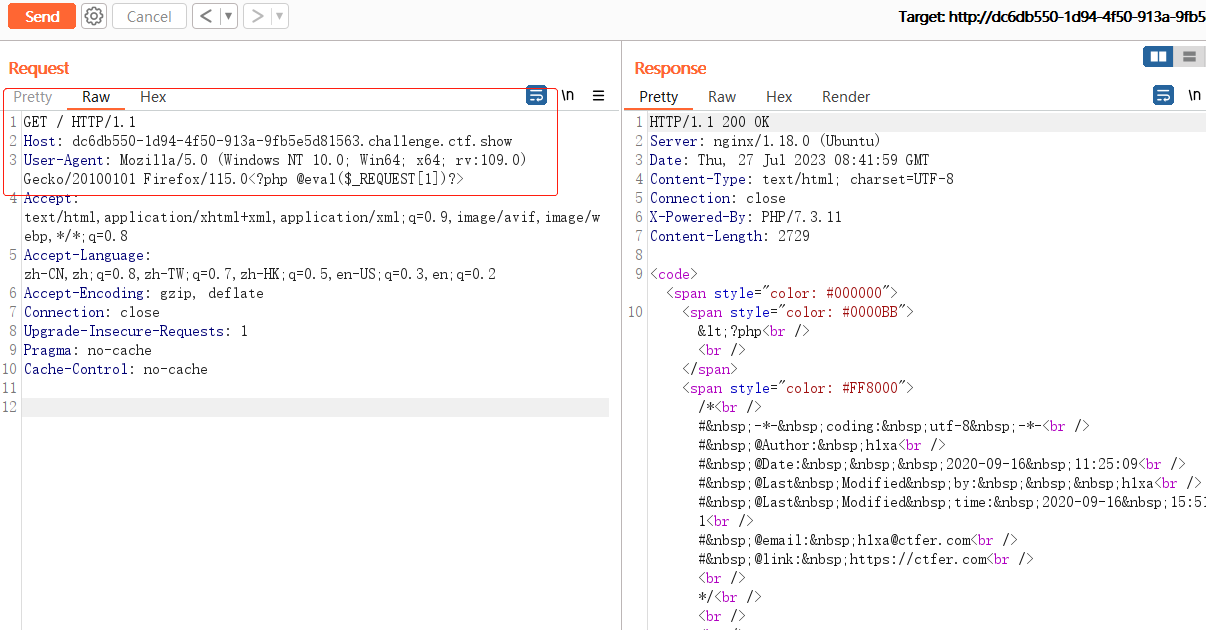
Task: Click span with color #0000BB
Action: click(x=798, y=312)
